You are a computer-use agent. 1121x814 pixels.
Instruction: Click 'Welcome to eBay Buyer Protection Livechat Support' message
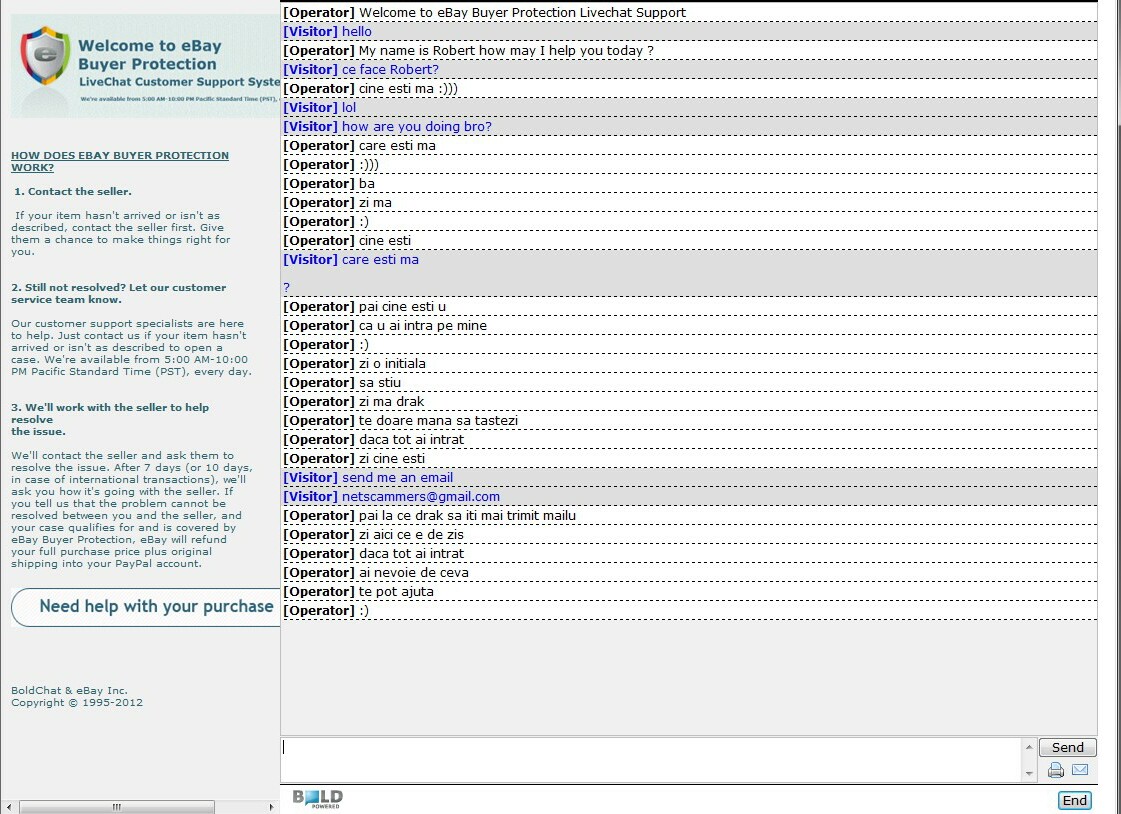523,13
